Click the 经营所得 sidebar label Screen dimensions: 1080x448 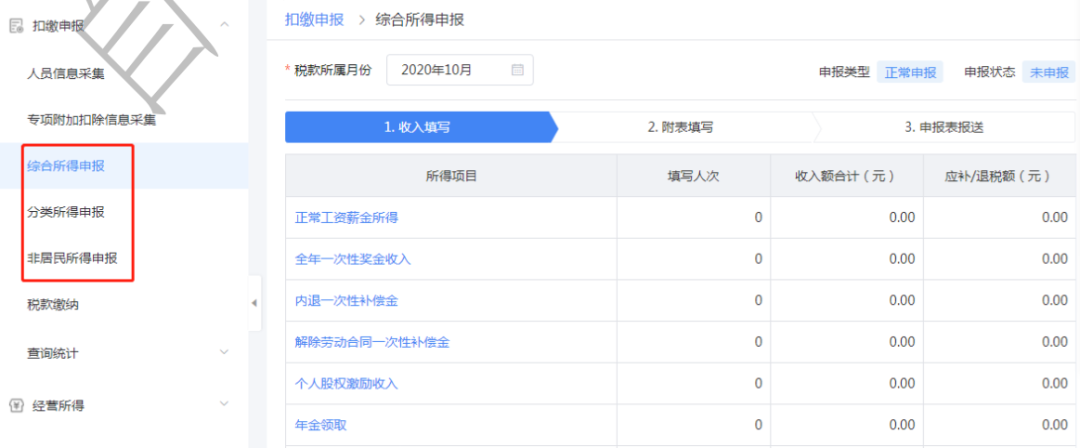tap(59, 406)
